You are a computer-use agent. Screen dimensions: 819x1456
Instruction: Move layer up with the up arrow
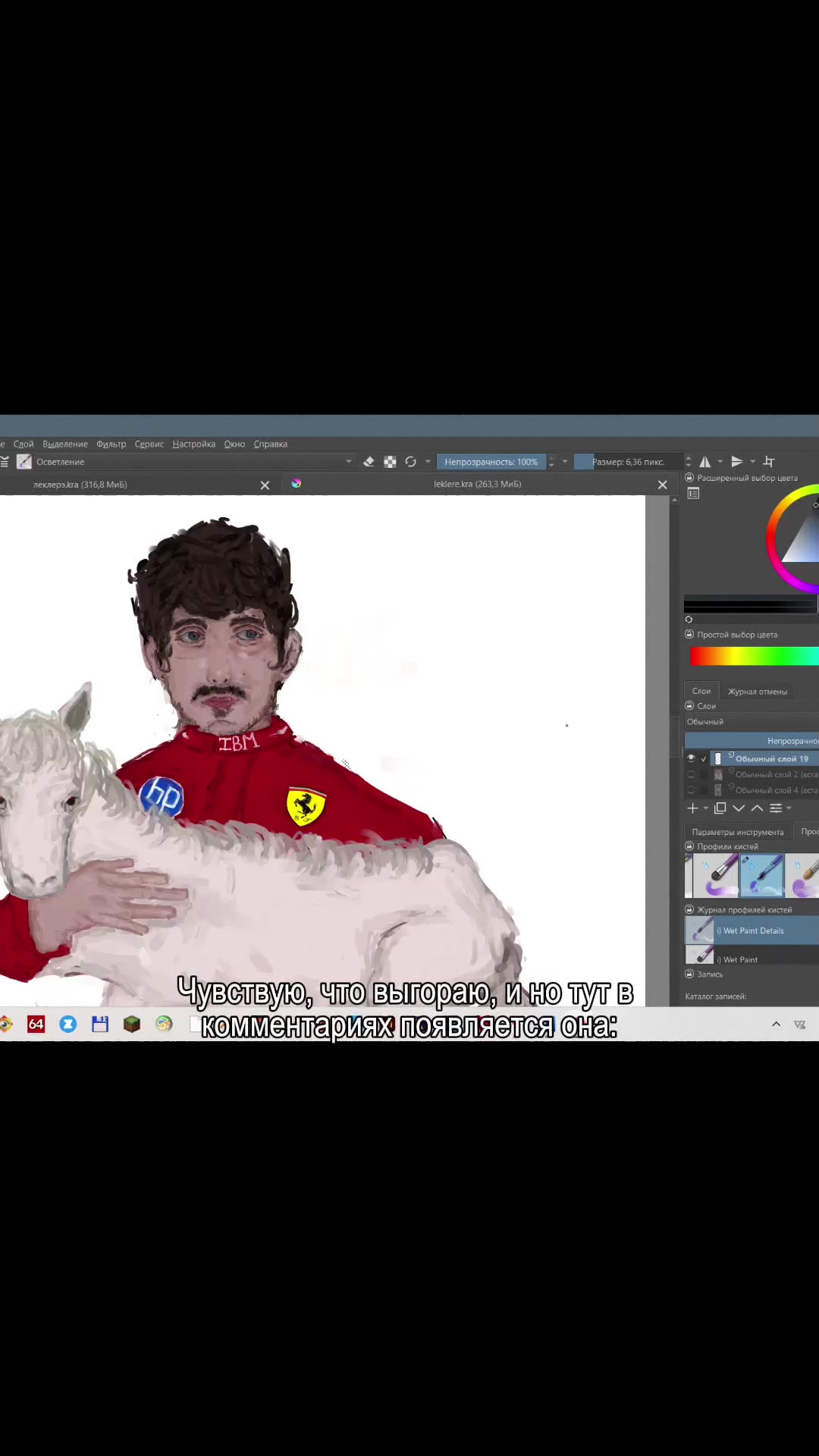[x=757, y=808]
